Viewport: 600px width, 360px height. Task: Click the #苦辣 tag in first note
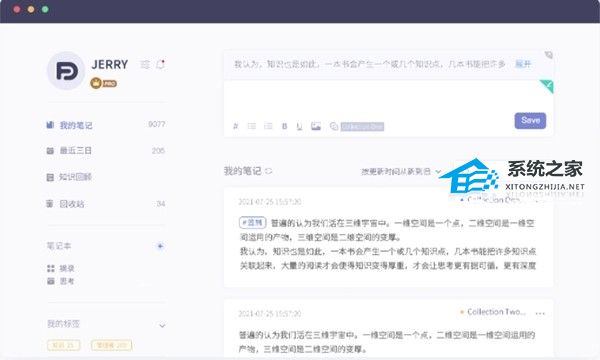[253, 223]
